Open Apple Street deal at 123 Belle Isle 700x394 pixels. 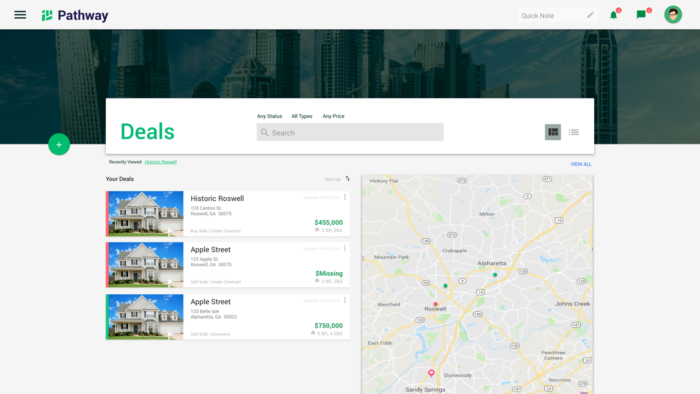point(210,302)
